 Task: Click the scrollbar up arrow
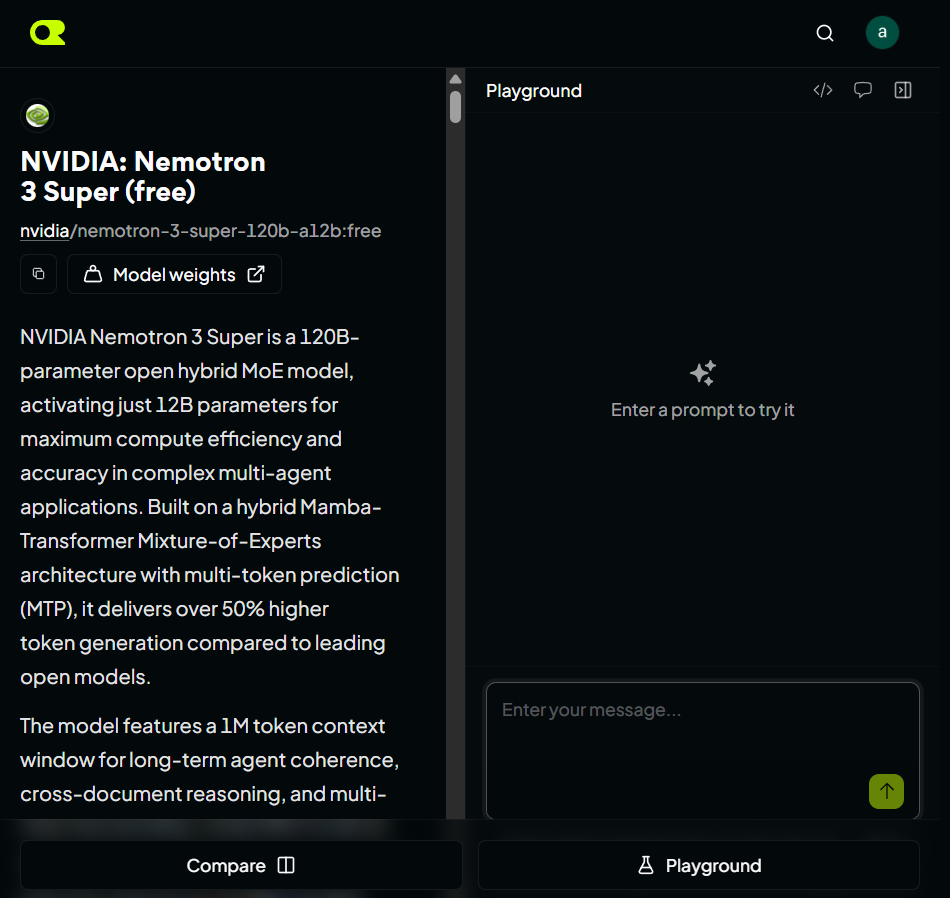456,79
